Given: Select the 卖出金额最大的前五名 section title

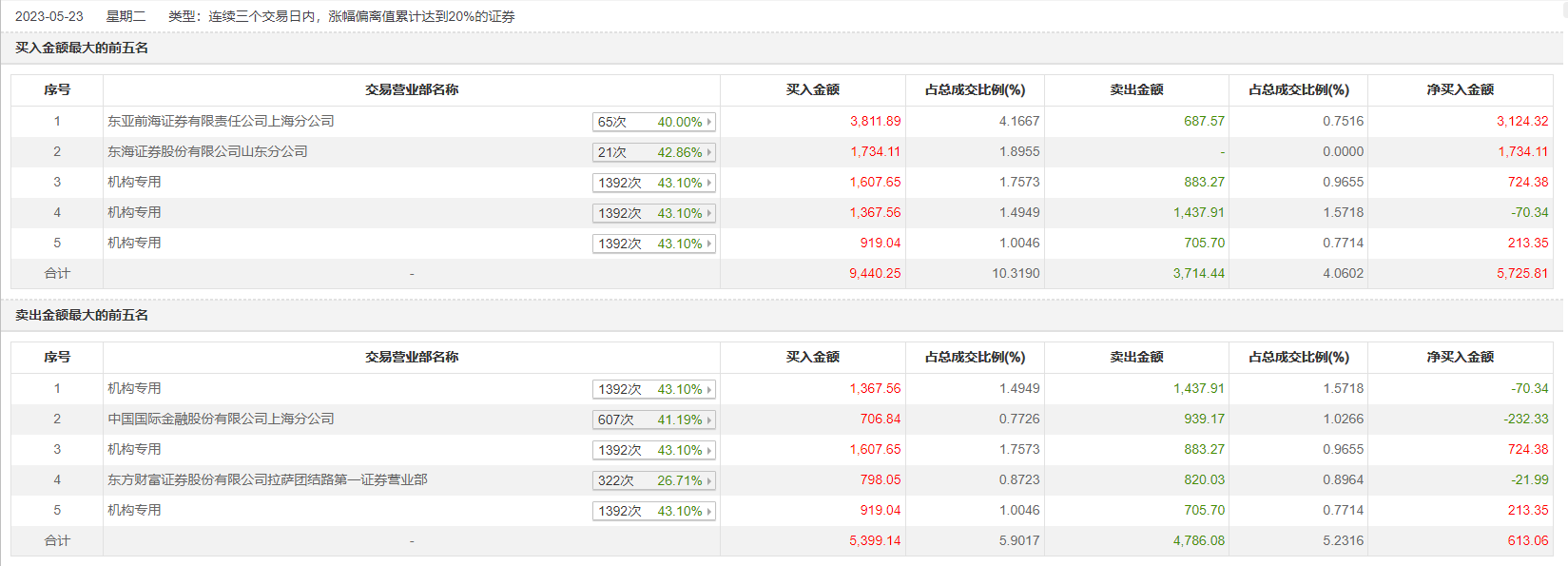Looking at the screenshot, I should (x=82, y=315).
